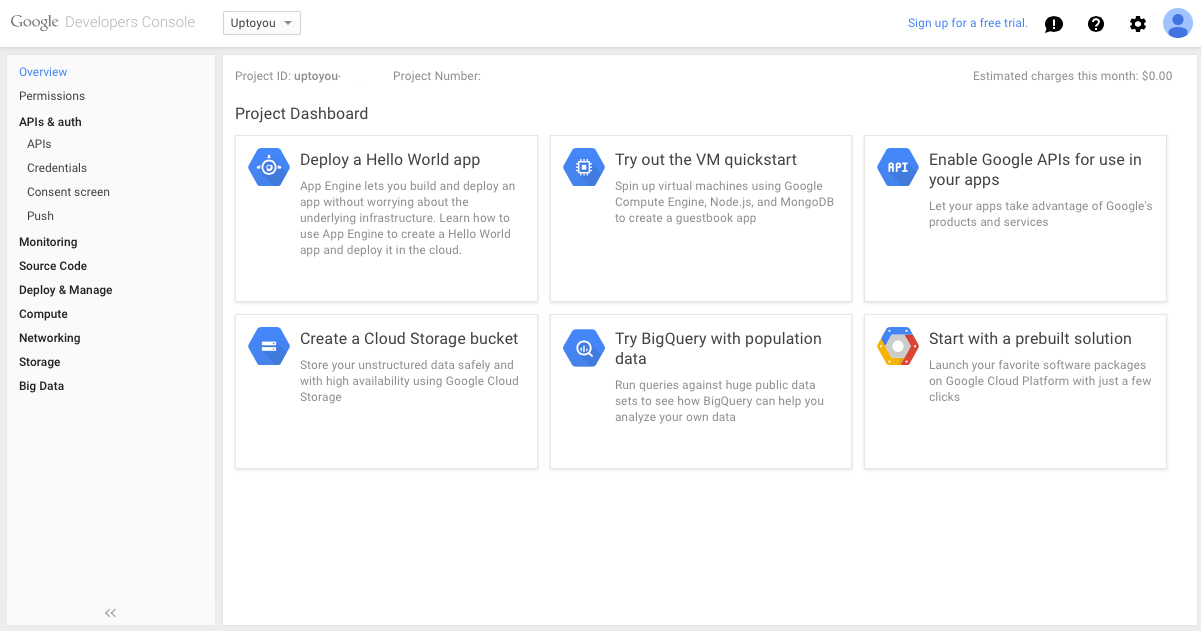Open Credentials in the sidebar
1201x631 pixels.
tap(57, 168)
